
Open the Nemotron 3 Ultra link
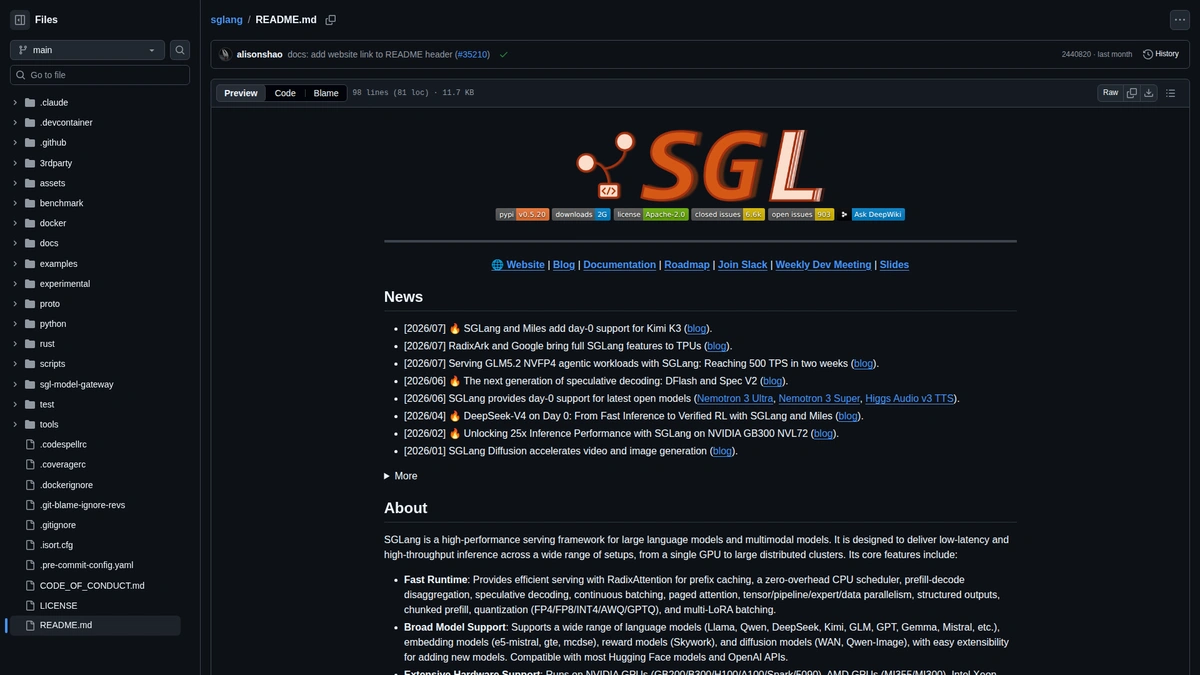(734, 398)
